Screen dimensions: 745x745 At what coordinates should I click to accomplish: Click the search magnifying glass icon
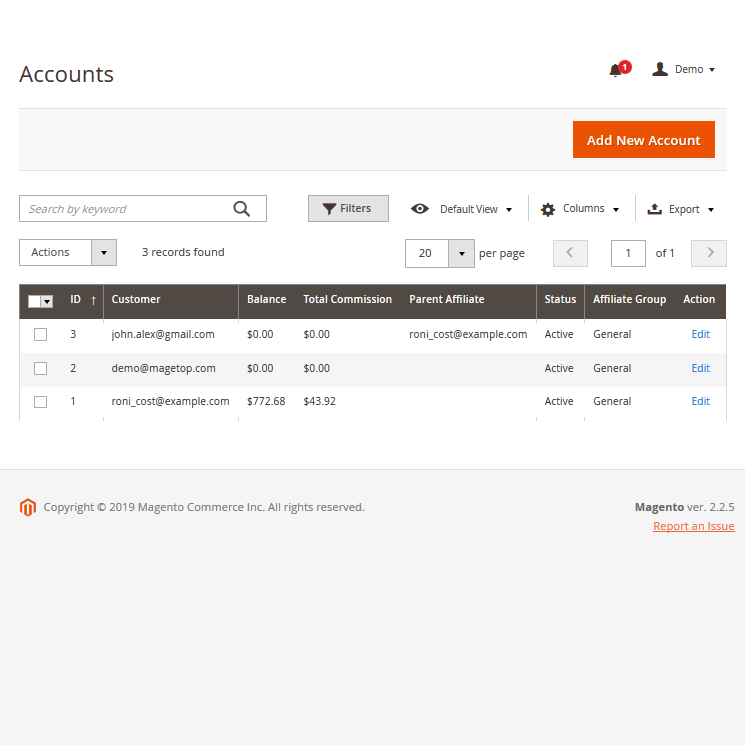click(242, 209)
